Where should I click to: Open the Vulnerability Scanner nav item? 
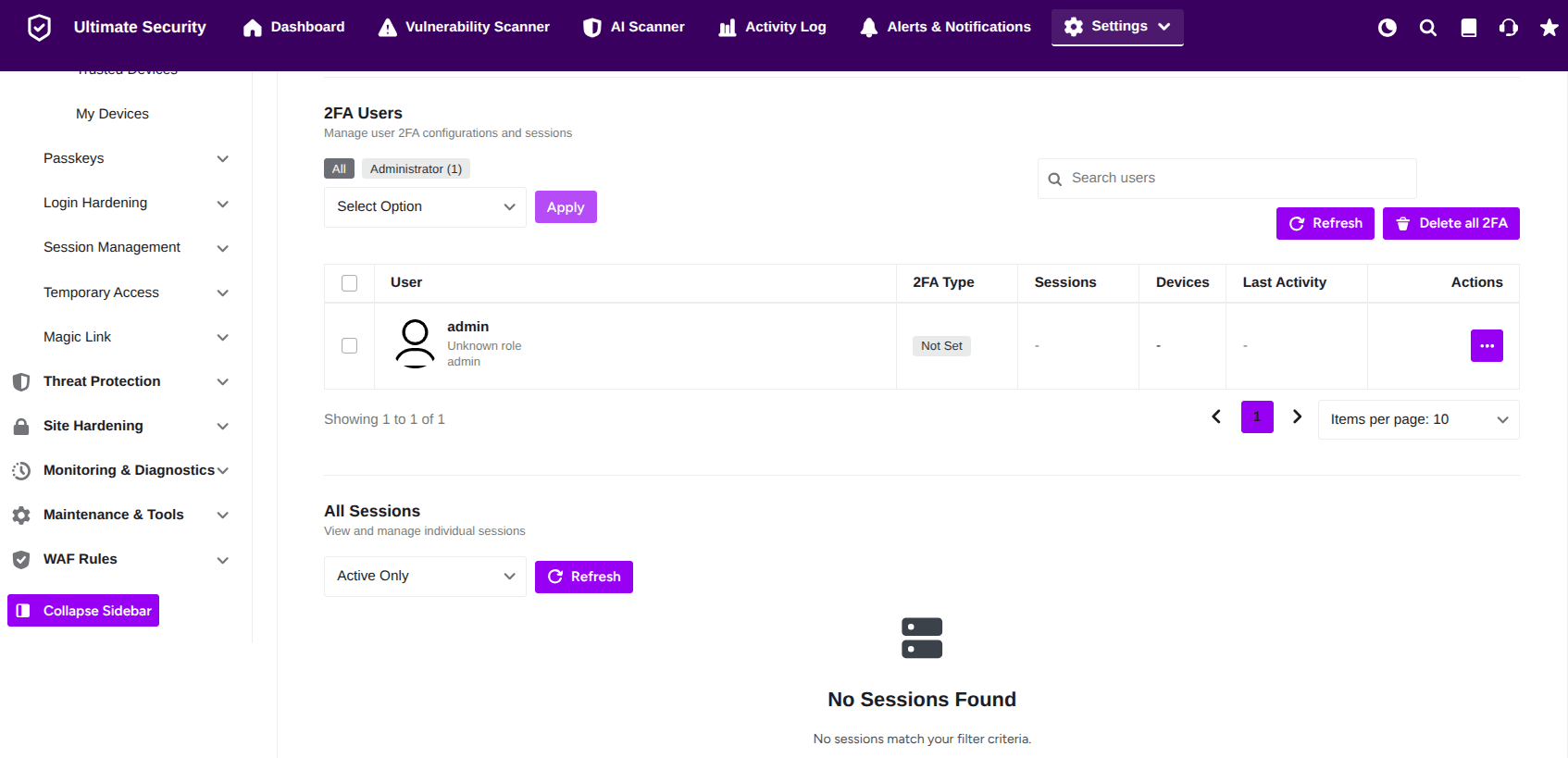[x=464, y=28]
